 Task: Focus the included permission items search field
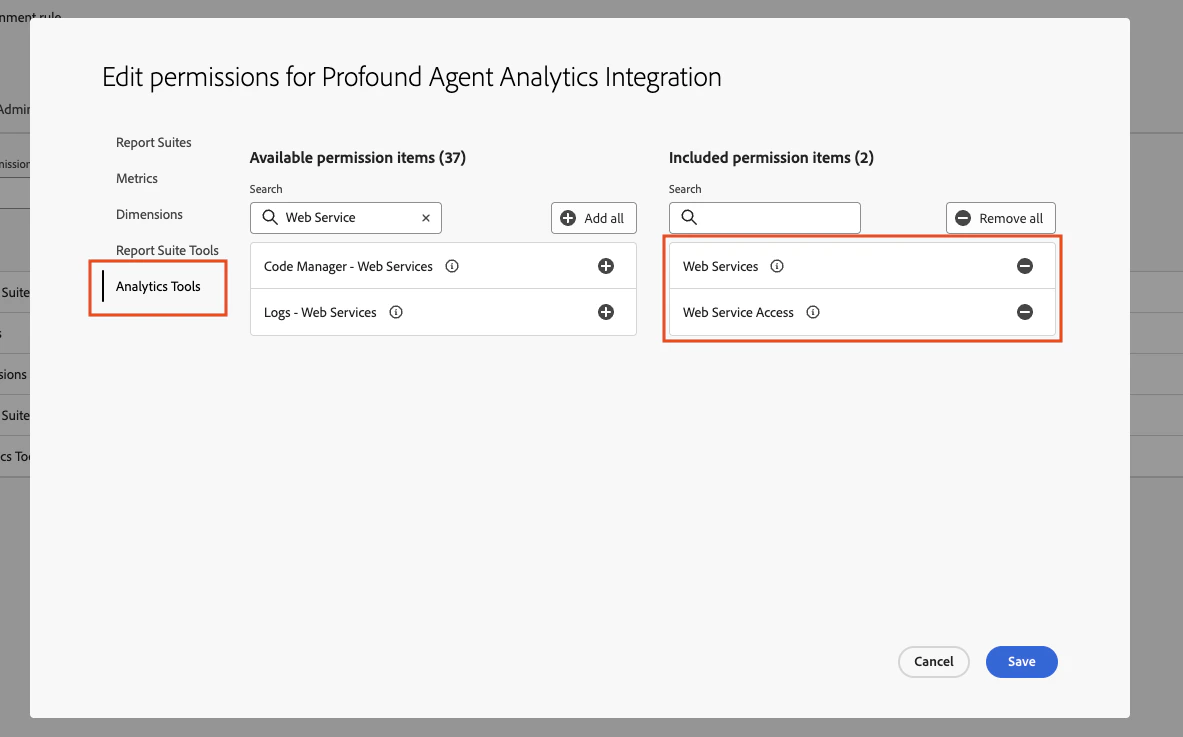[764, 218]
